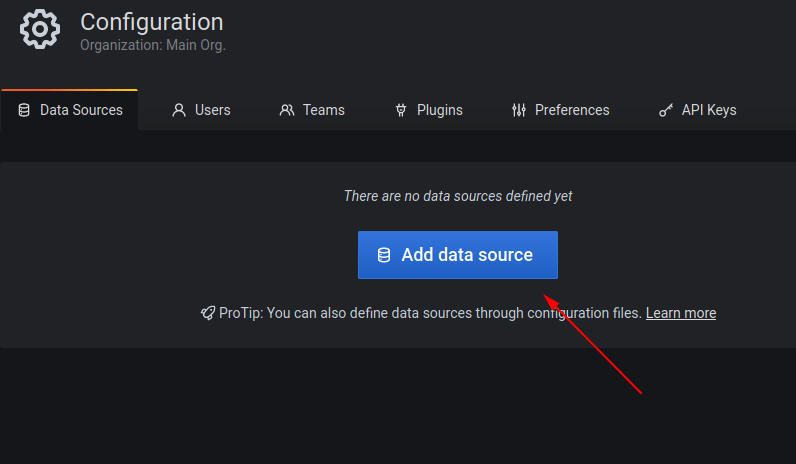This screenshot has width=796, height=464.
Task: Click database icon inside Add data source button
Action: [x=384, y=255]
